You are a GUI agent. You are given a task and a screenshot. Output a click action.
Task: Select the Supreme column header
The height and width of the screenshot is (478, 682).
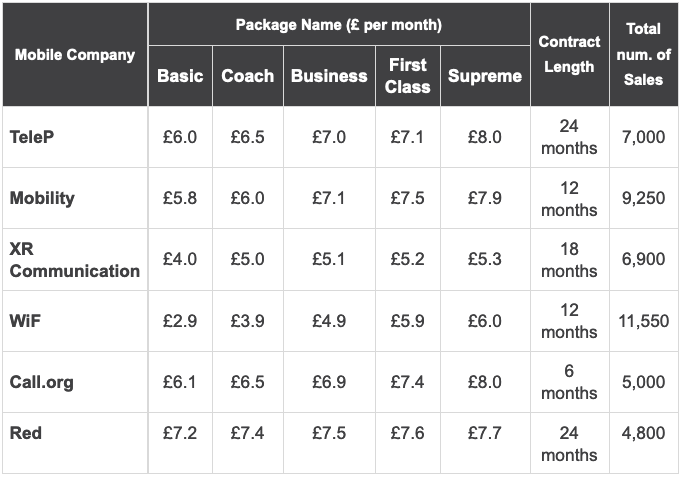click(x=485, y=76)
